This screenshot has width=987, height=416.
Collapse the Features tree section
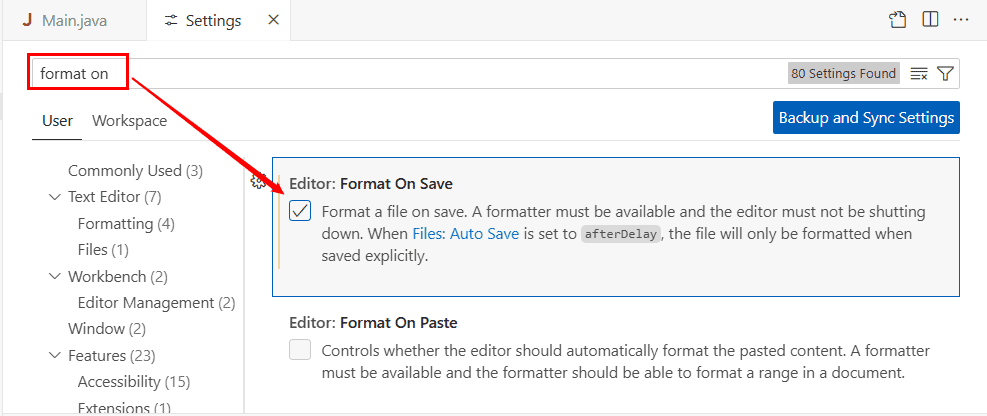54,355
